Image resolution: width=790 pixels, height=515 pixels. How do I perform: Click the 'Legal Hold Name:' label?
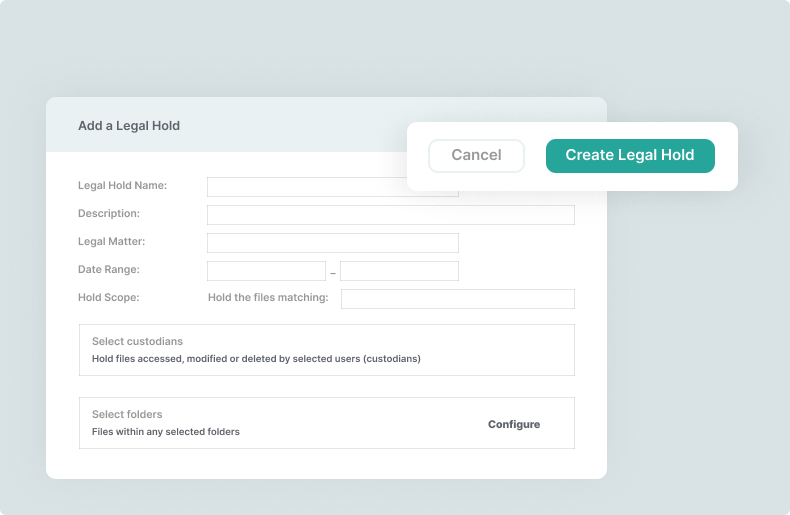pos(122,185)
